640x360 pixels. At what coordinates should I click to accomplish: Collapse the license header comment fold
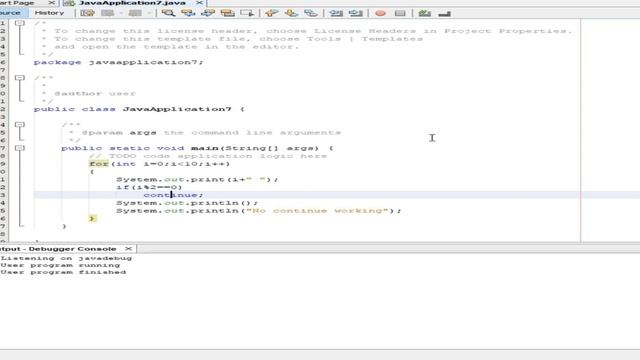(20, 23)
